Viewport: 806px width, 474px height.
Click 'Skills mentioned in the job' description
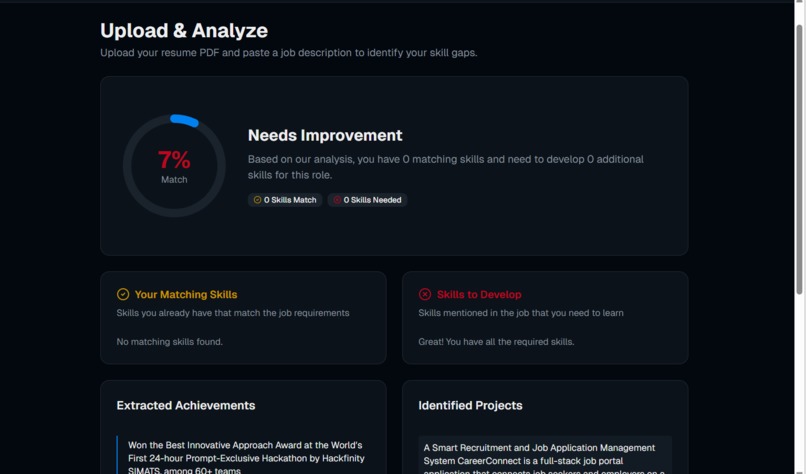point(521,313)
